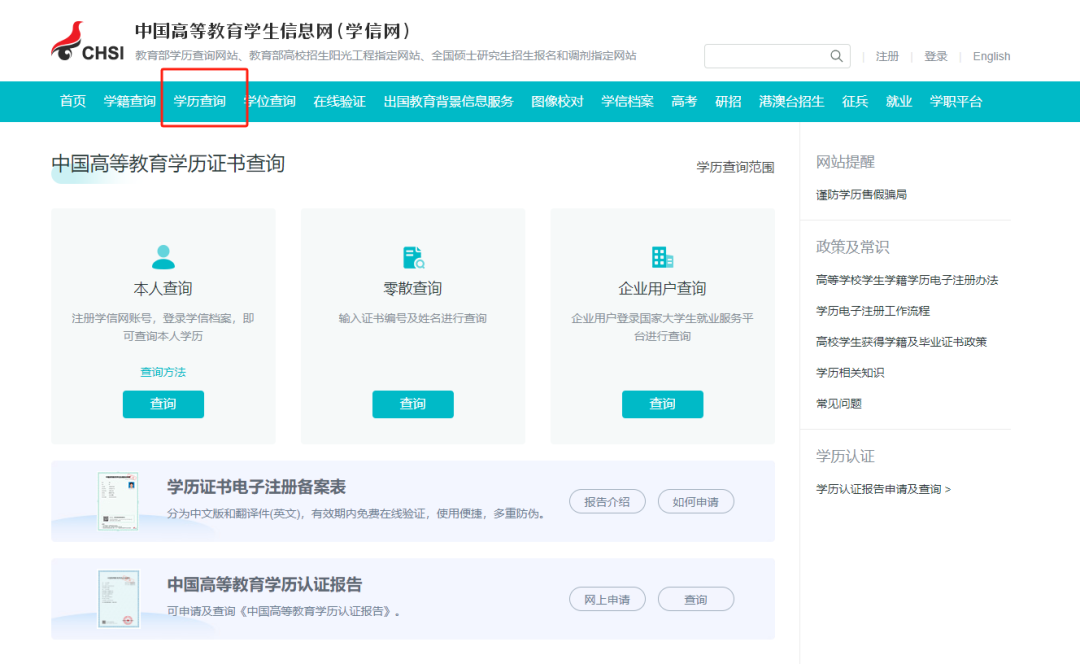Screen dimensions: 1080x664
Task: Open the 学历电子注册工作流程 link
Action: tap(873, 311)
